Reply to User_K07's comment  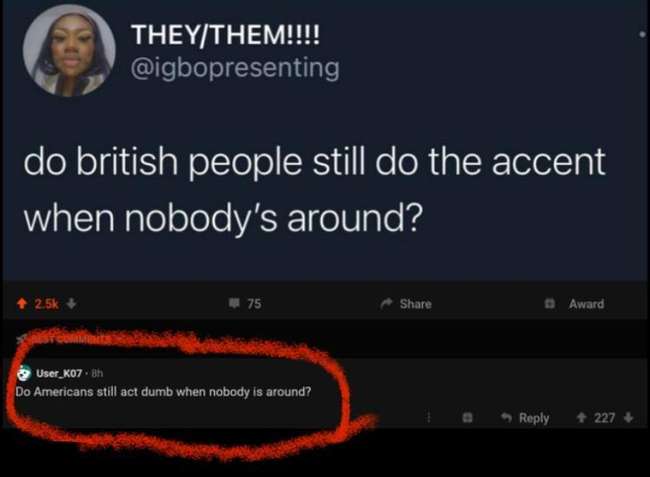pyautogui.click(x=525, y=418)
